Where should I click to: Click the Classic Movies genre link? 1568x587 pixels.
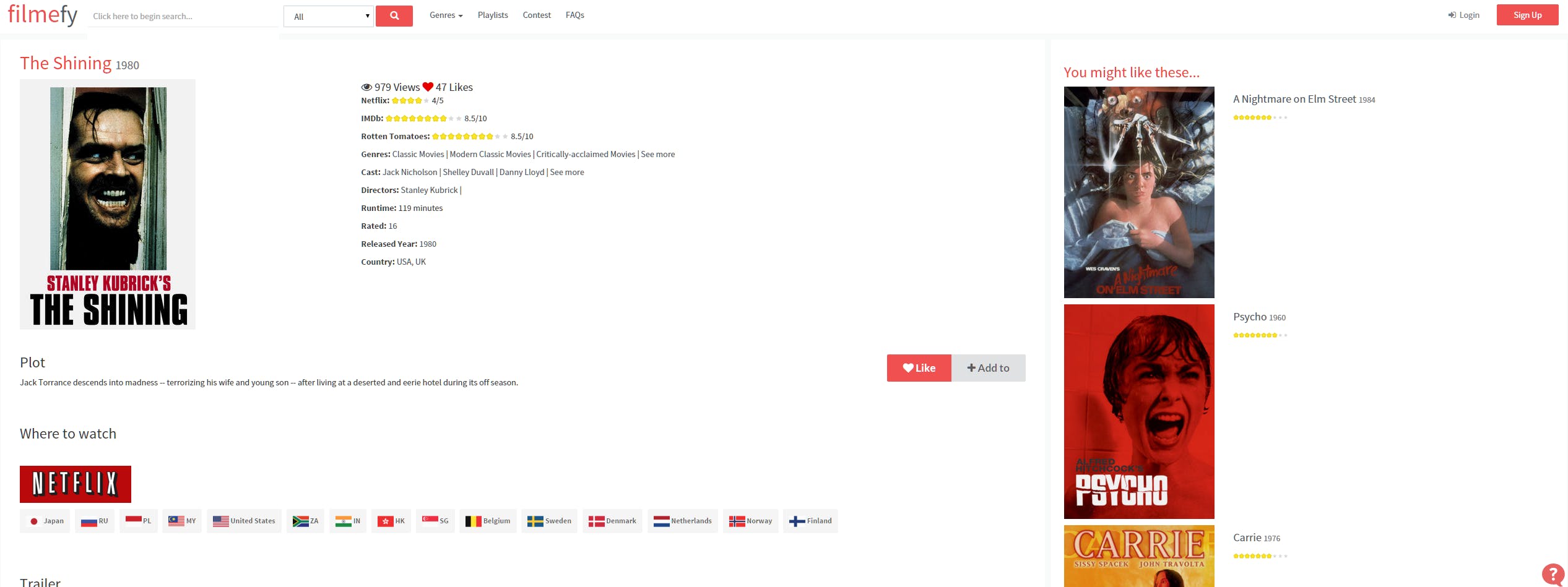click(x=418, y=154)
